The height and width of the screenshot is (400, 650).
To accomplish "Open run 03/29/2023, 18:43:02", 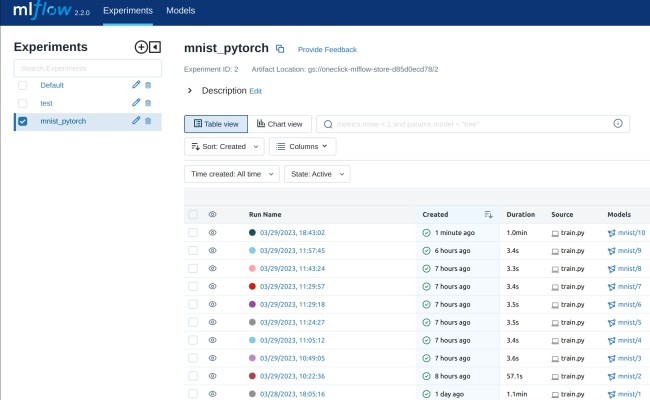I will click(292, 233).
